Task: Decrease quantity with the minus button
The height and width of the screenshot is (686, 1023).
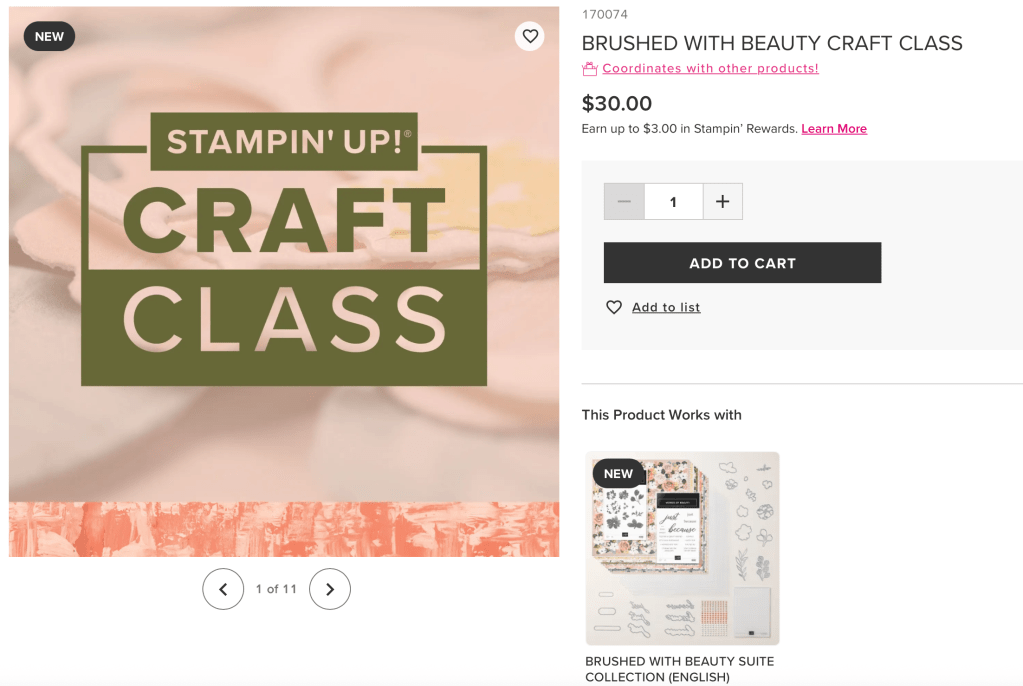Action: point(624,202)
